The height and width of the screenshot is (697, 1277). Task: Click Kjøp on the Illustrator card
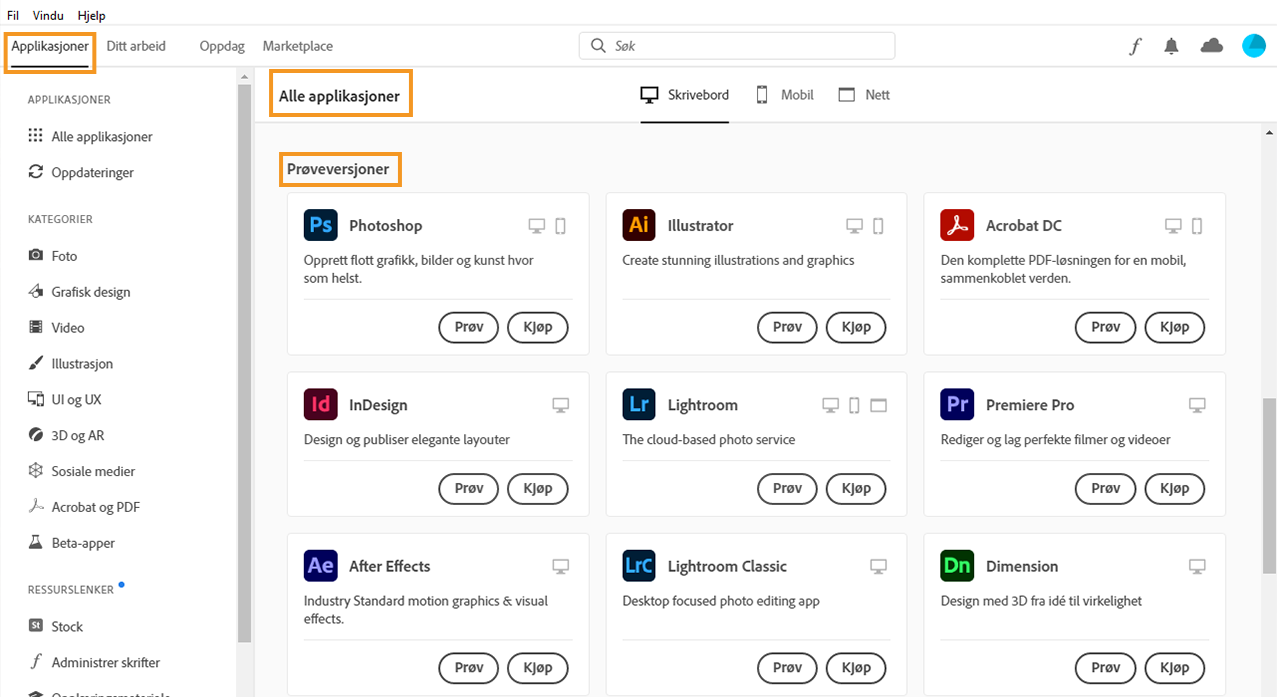(856, 327)
